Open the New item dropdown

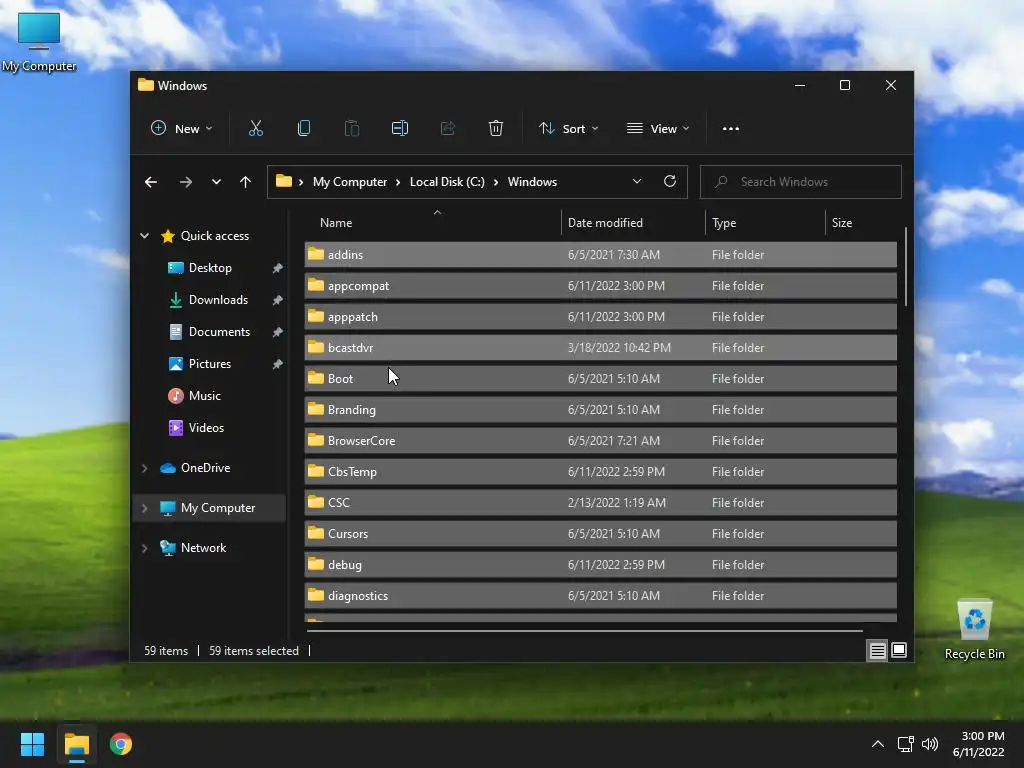[182, 129]
